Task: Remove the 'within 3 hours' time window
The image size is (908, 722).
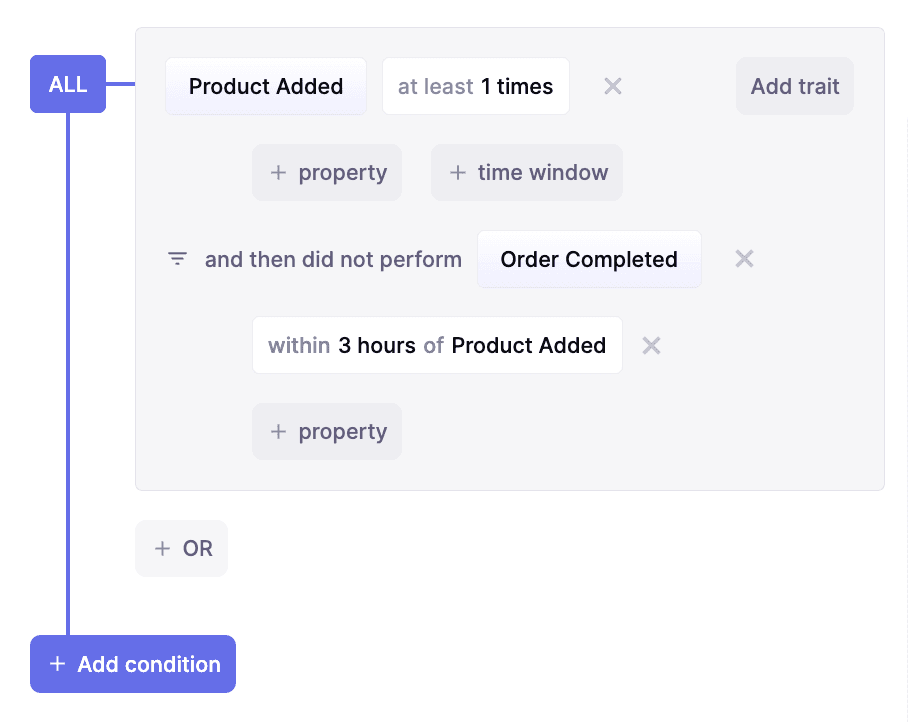Action: tap(651, 345)
